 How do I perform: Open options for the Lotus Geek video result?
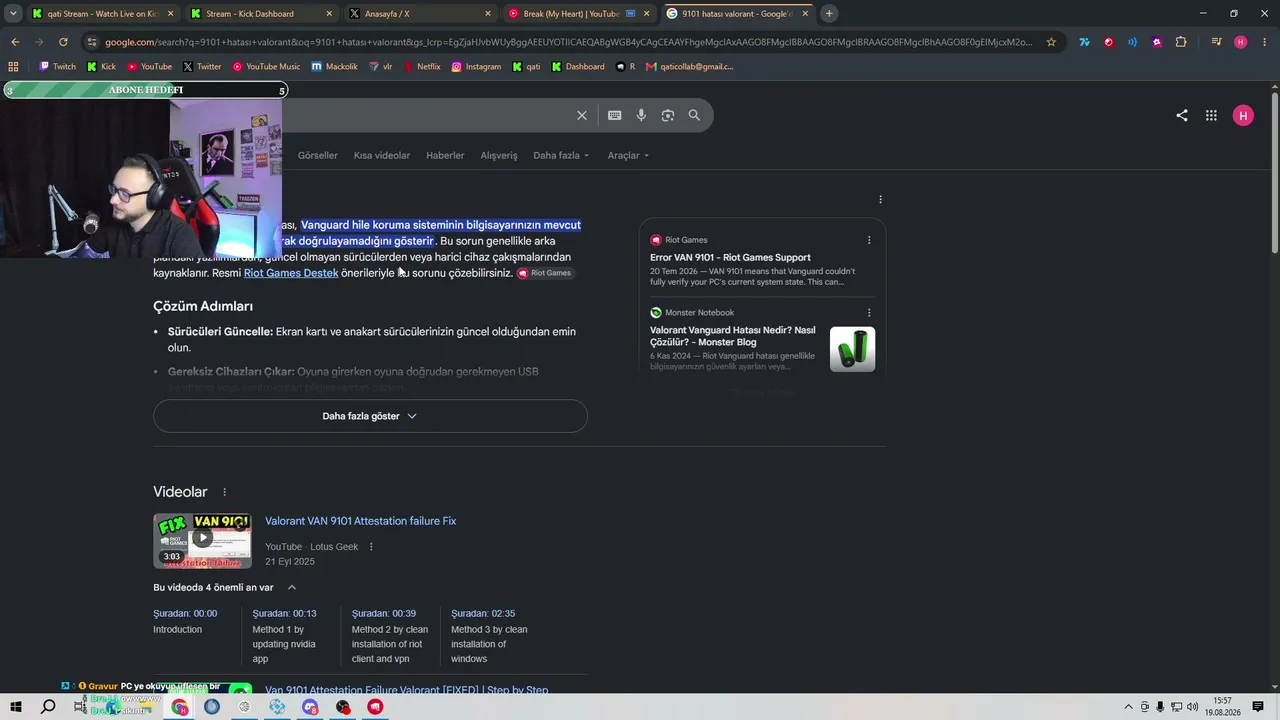pyautogui.click(x=371, y=547)
